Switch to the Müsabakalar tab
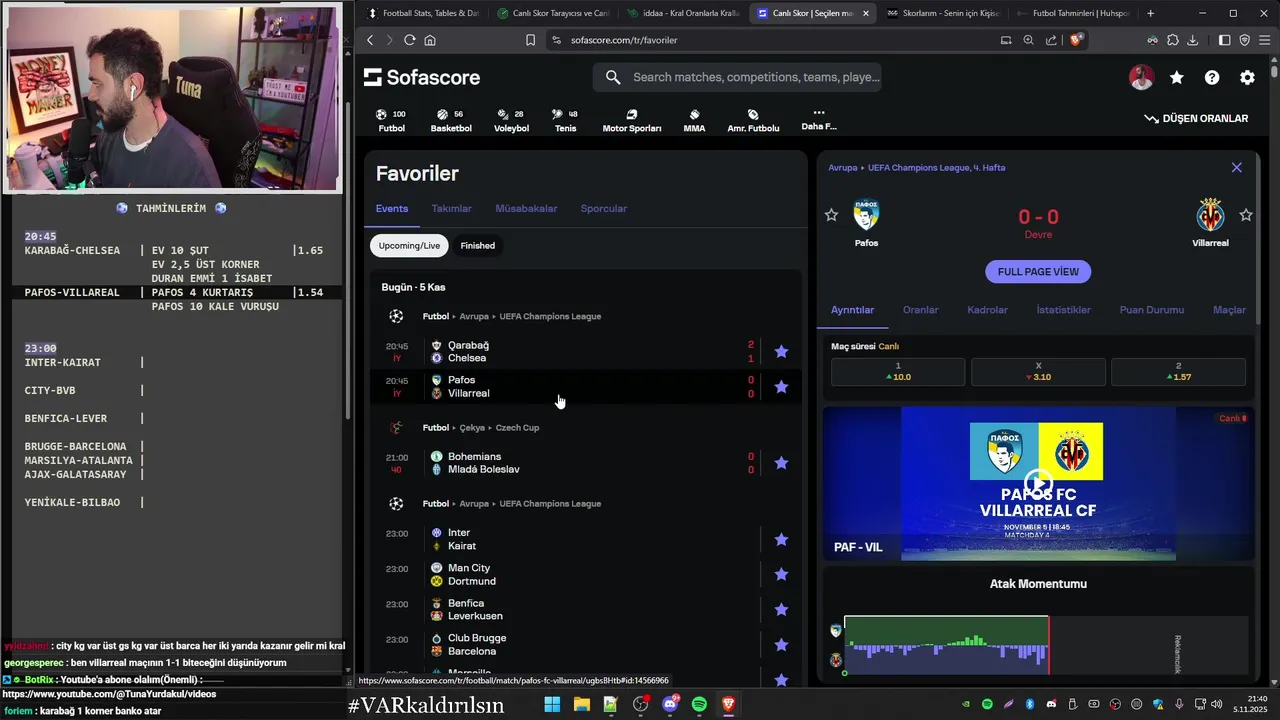 pyautogui.click(x=526, y=208)
